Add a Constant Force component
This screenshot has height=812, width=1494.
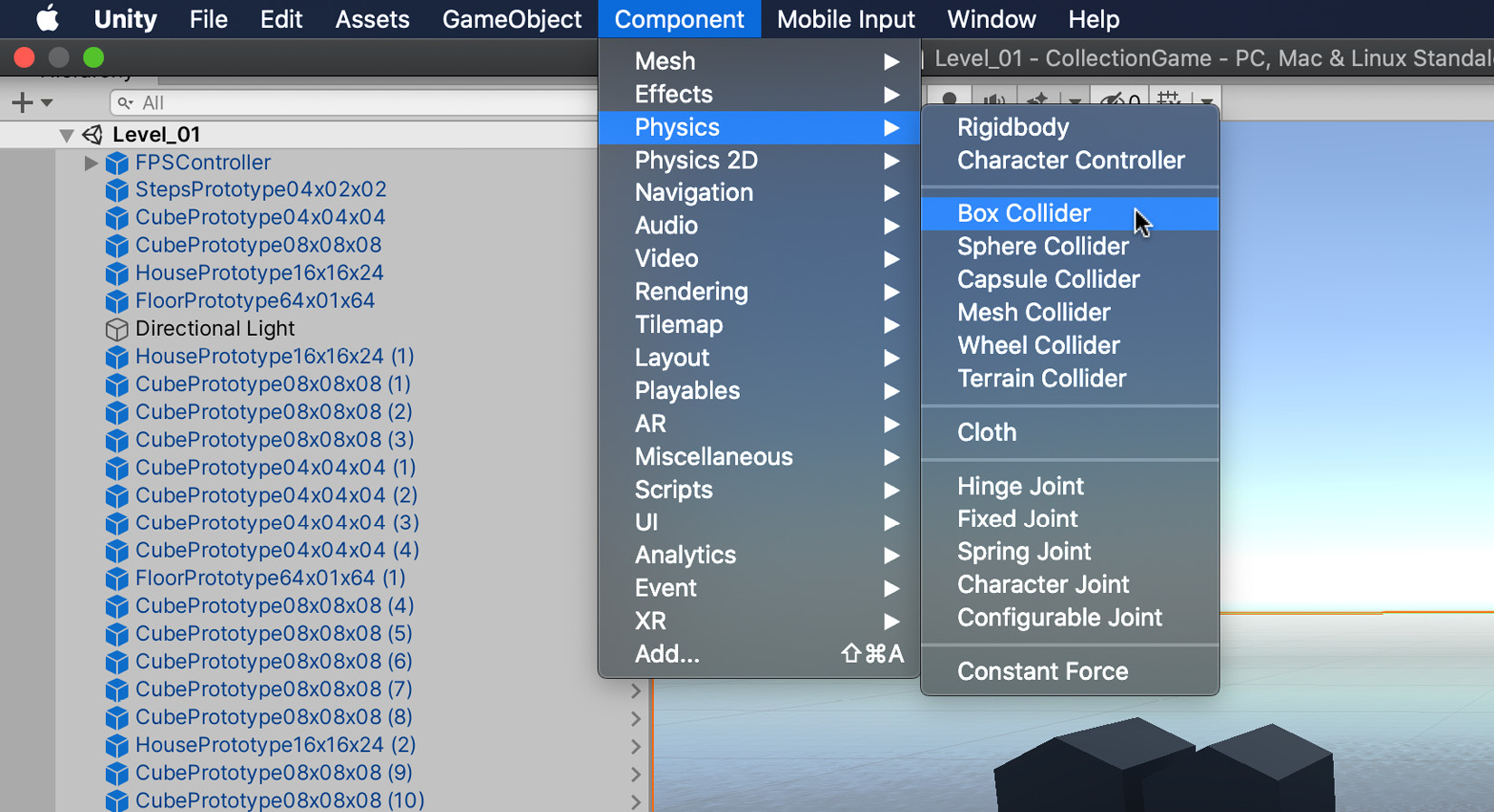tap(1069, 672)
